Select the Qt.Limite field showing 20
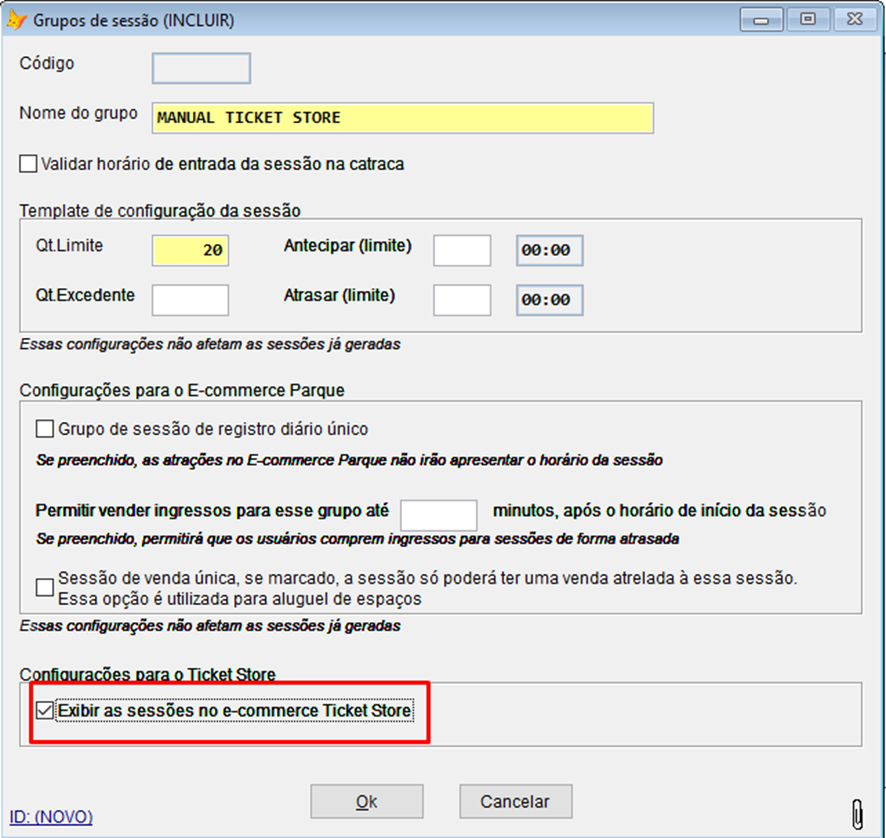The height and width of the screenshot is (838, 886). [190, 250]
